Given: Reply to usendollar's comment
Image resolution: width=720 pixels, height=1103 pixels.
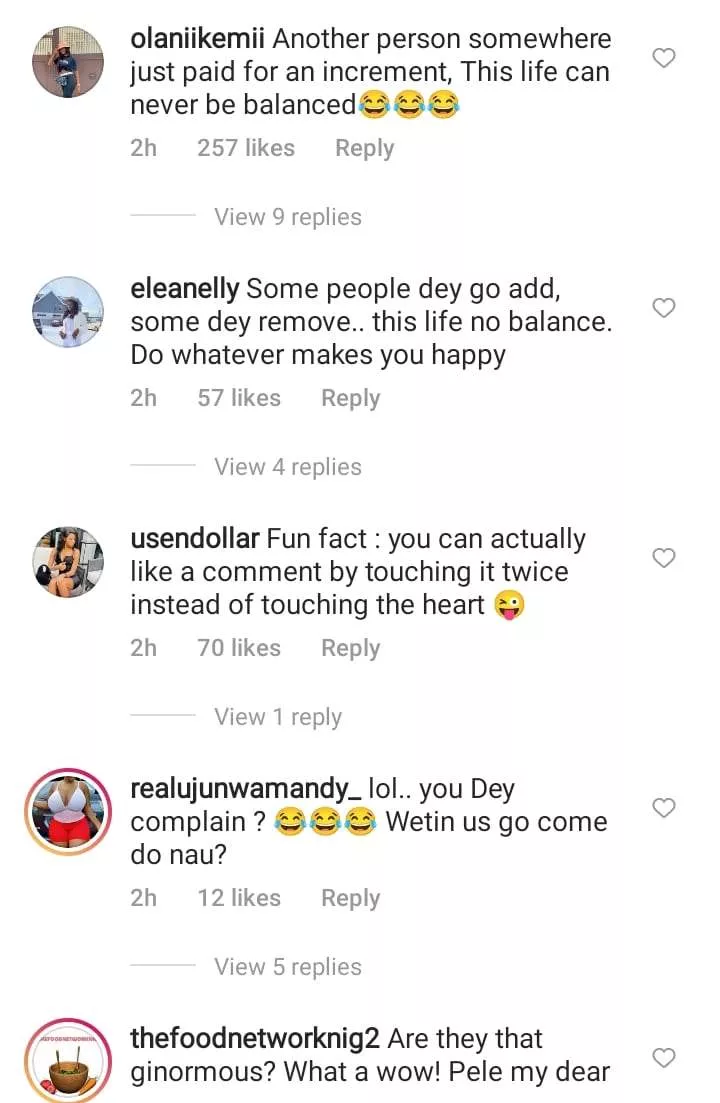Looking at the screenshot, I should pyautogui.click(x=350, y=648).
